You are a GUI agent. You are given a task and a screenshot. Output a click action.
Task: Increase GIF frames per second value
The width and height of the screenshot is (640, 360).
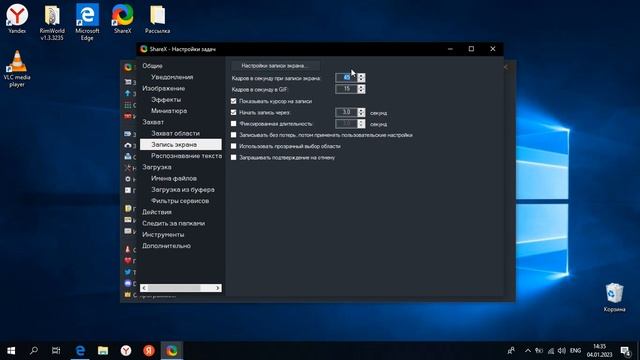(x=361, y=87)
